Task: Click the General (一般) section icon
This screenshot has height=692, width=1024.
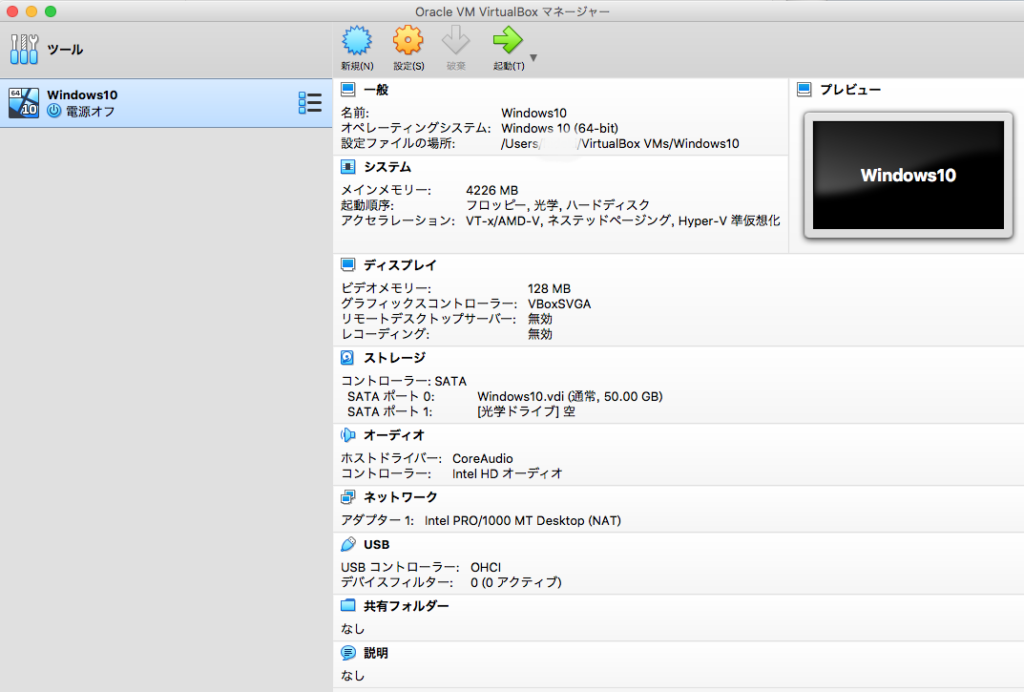Action: 348,89
